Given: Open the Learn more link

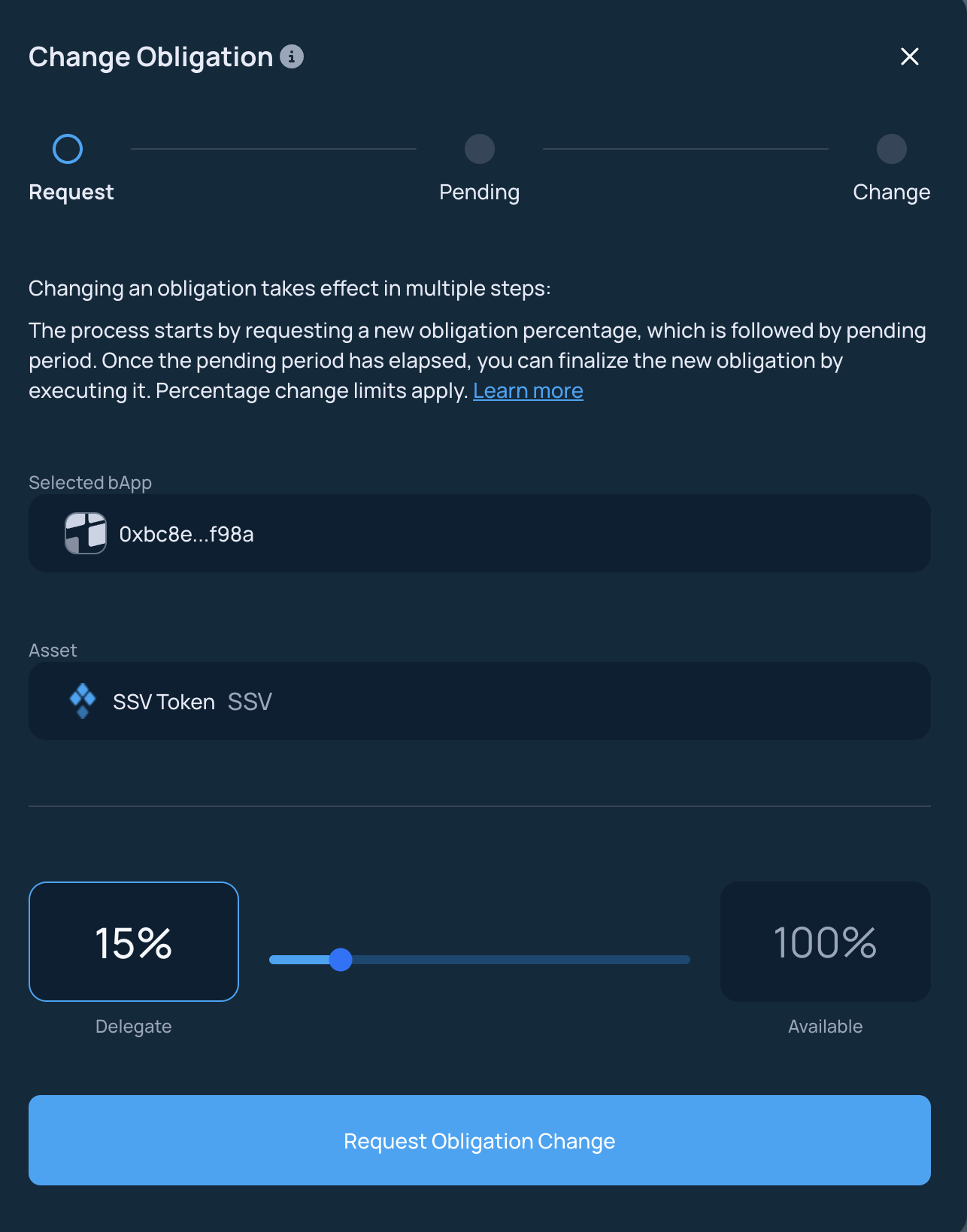Looking at the screenshot, I should [x=528, y=391].
